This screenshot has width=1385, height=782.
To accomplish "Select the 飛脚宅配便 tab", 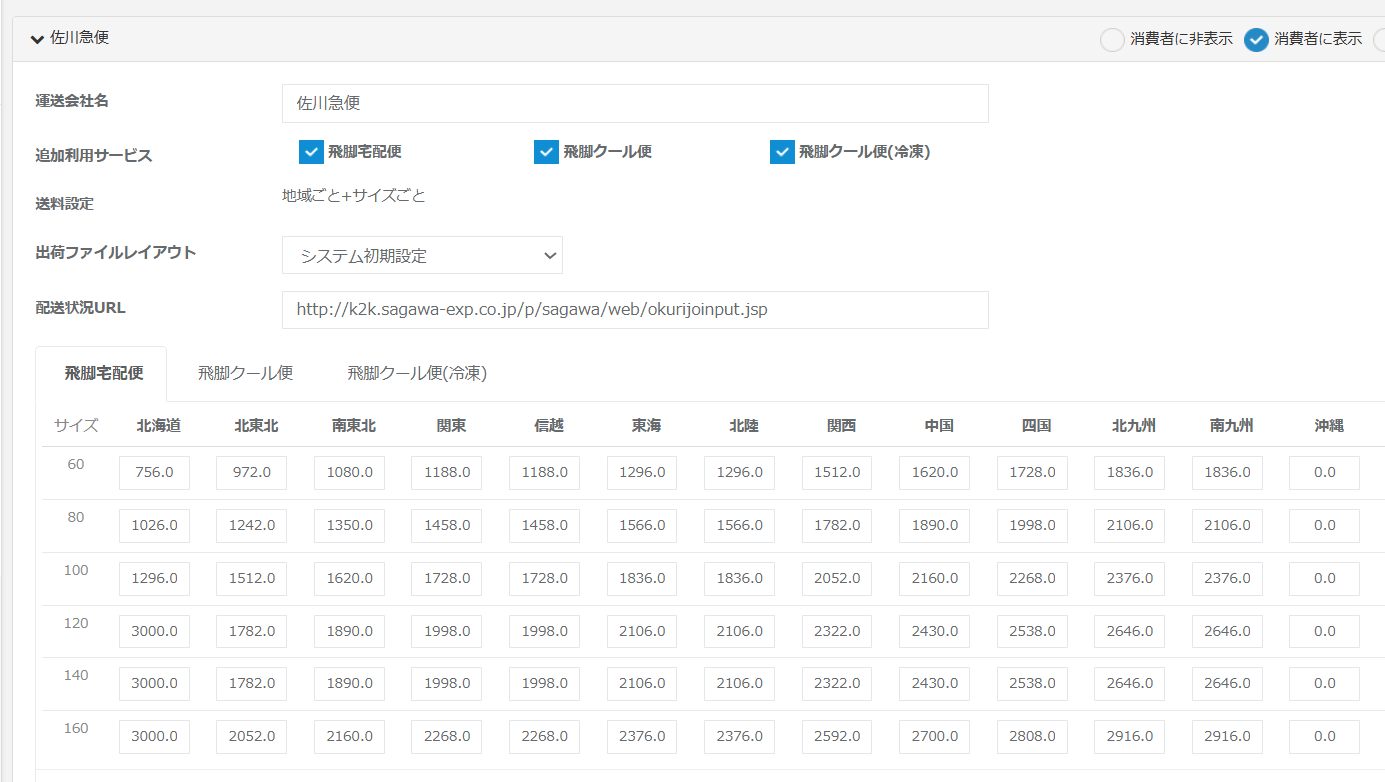I will (x=104, y=373).
